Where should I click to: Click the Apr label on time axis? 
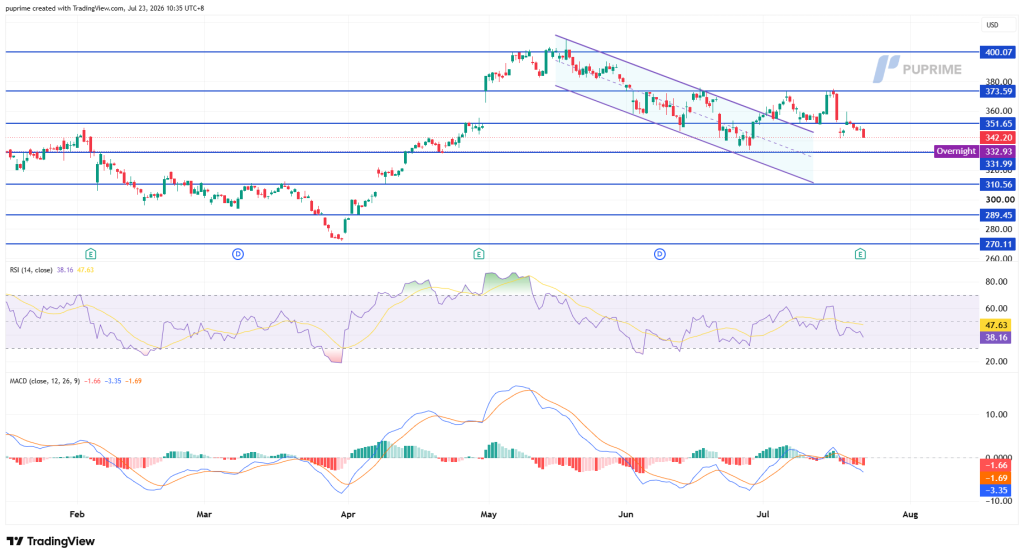click(x=348, y=514)
